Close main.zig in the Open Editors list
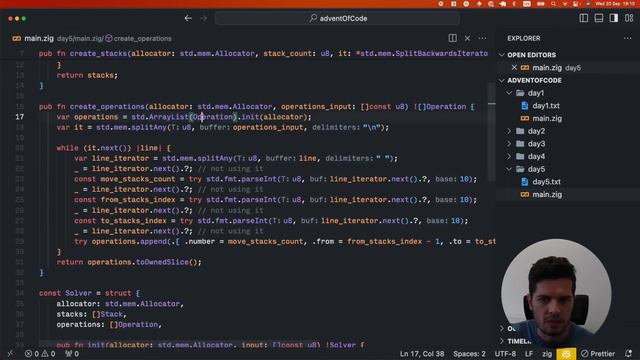This screenshot has width=640, height=360. point(514,67)
